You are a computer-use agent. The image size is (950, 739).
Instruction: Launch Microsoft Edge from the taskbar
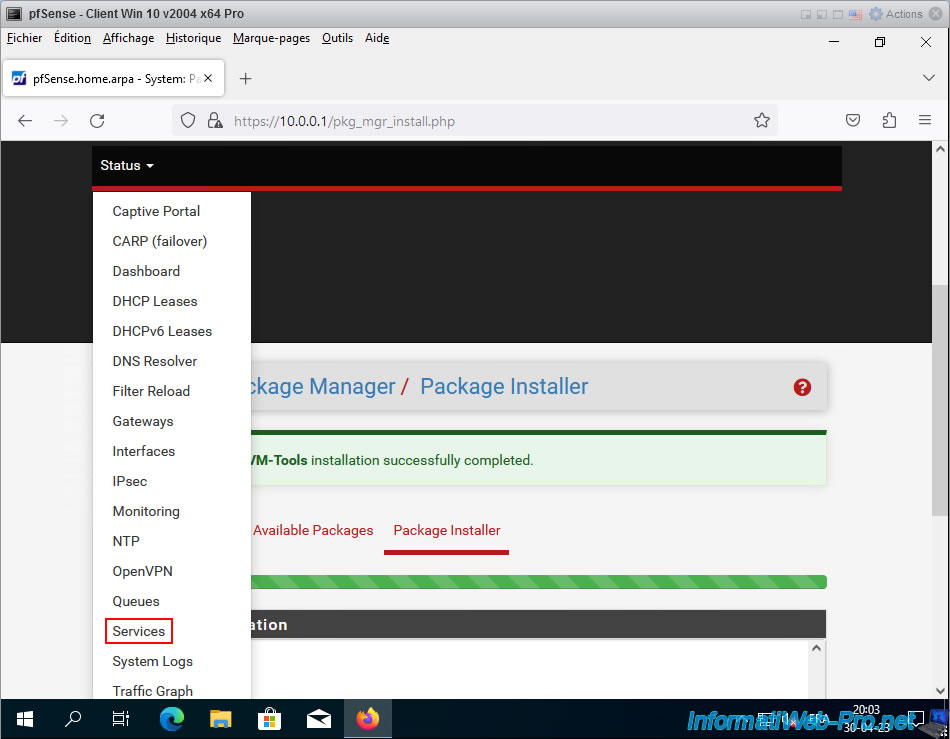tap(171, 719)
